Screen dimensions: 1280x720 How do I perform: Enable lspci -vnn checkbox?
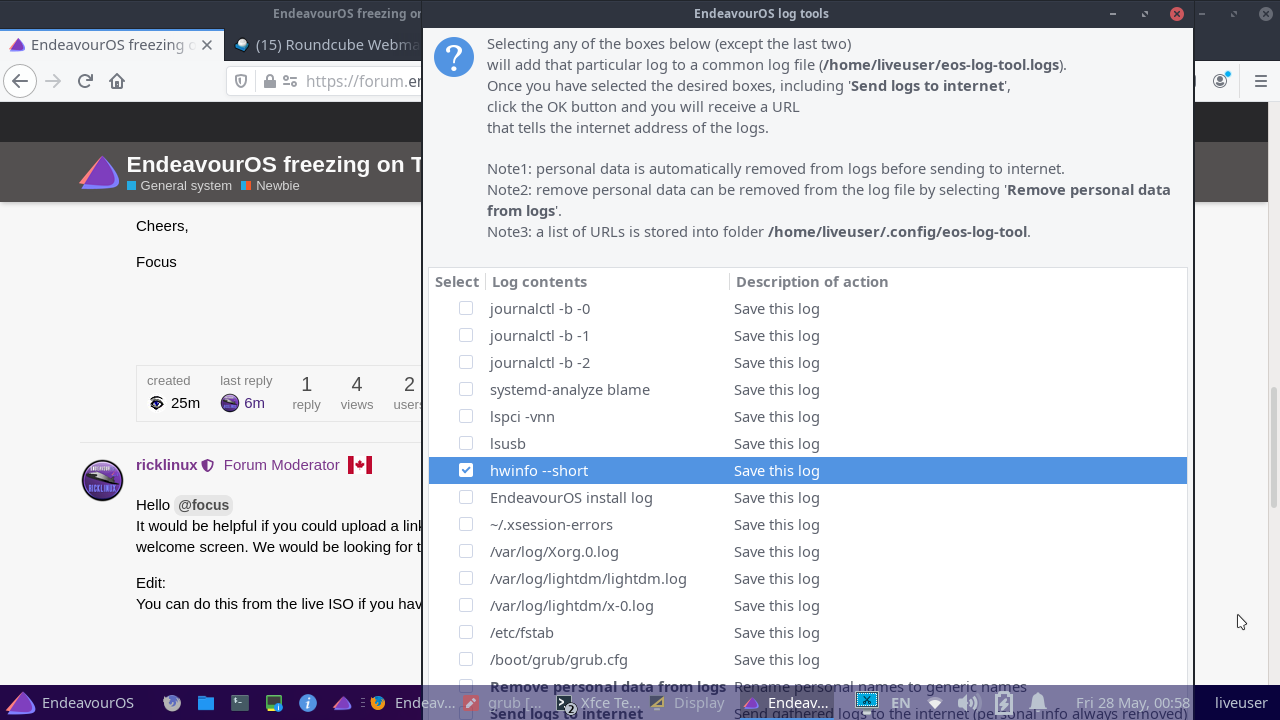pyautogui.click(x=466, y=417)
